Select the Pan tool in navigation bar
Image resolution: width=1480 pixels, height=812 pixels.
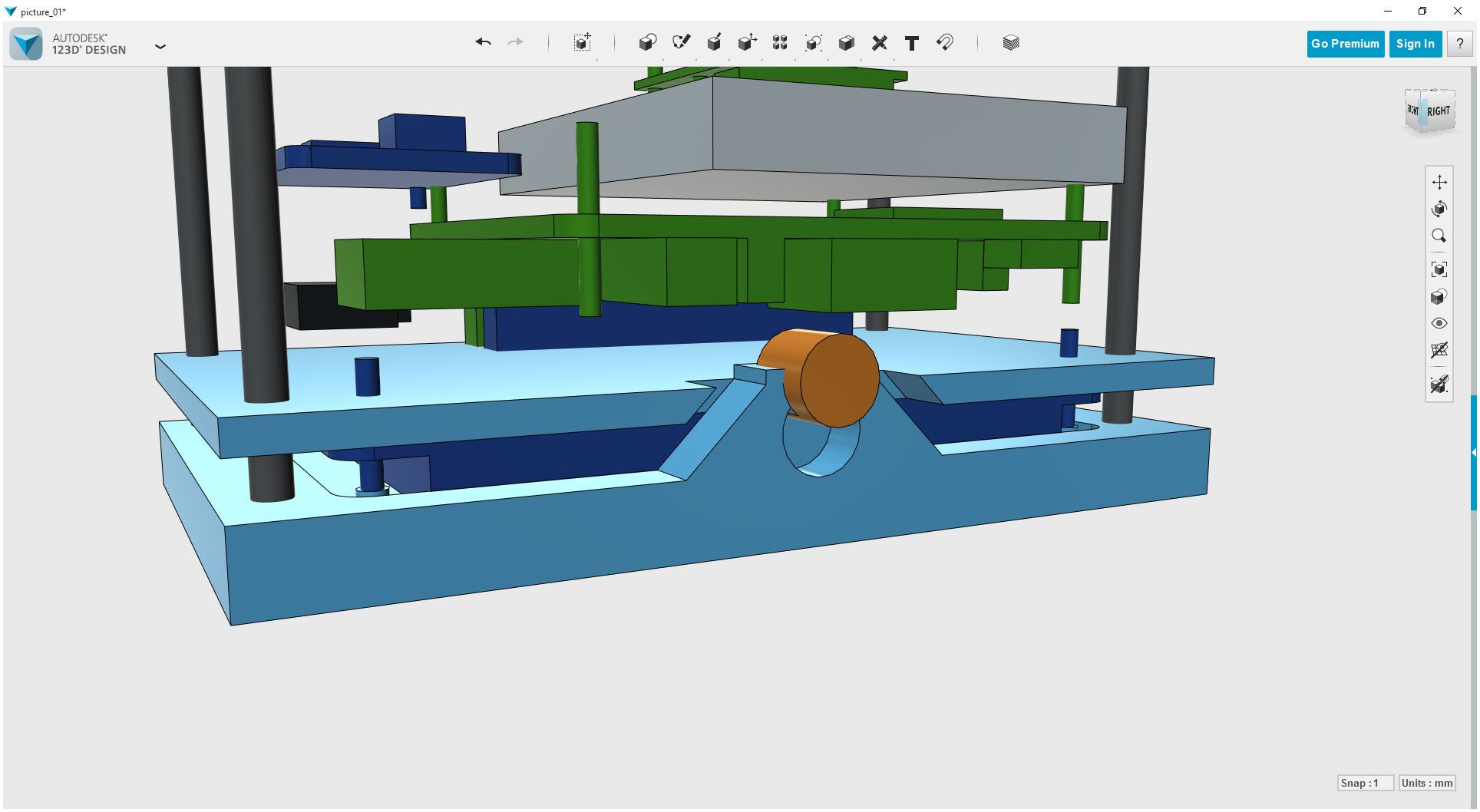[x=1439, y=182]
